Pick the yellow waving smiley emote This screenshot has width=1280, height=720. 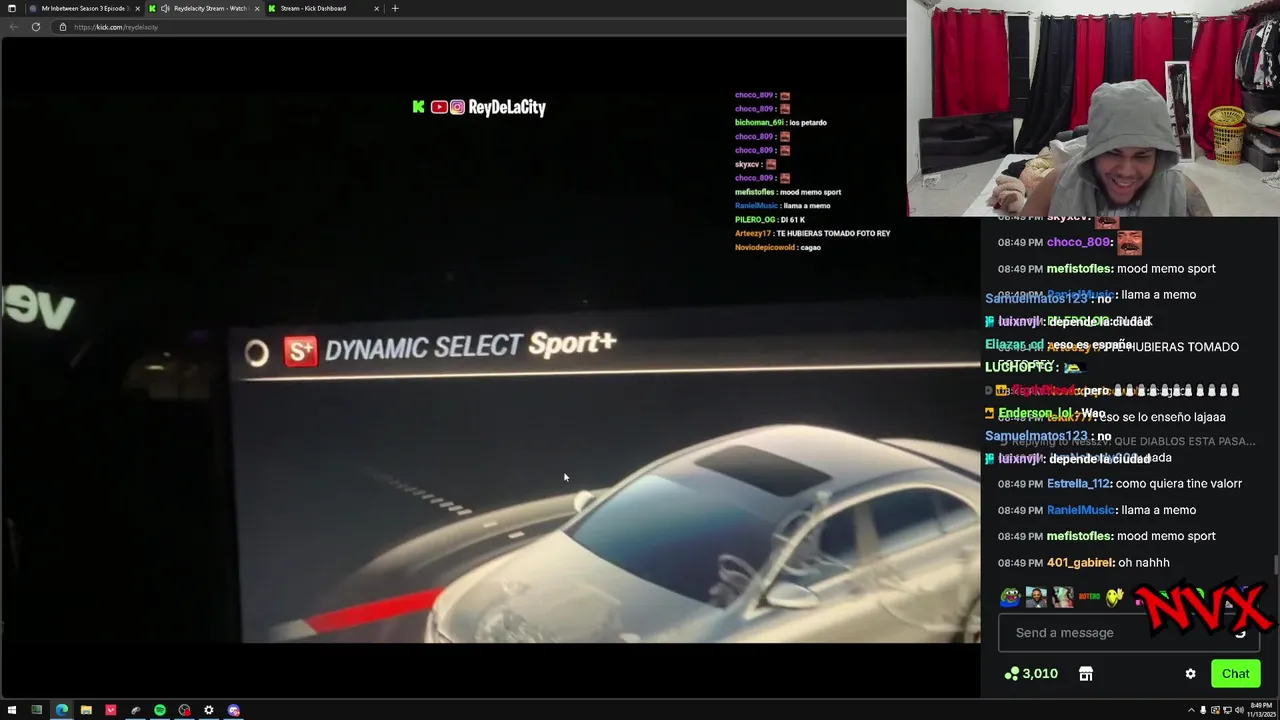(x=1115, y=597)
